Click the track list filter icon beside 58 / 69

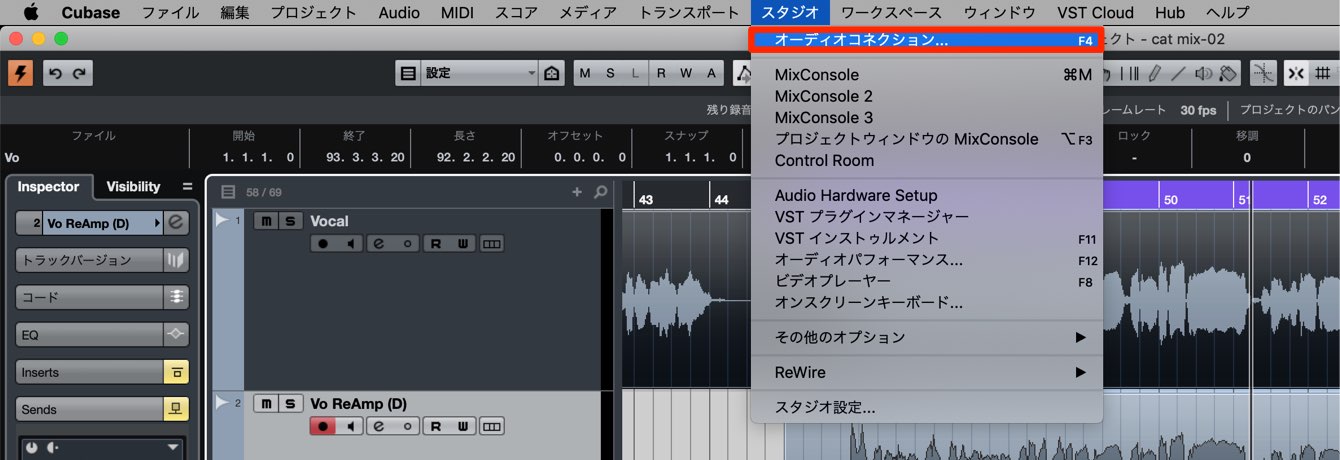click(228, 192)
